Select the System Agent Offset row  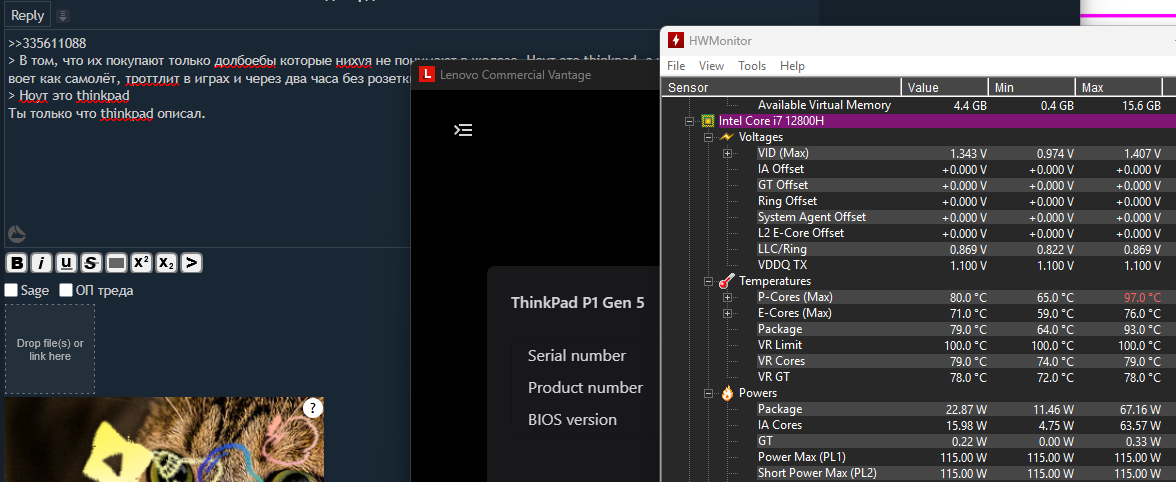pos(919,217)
